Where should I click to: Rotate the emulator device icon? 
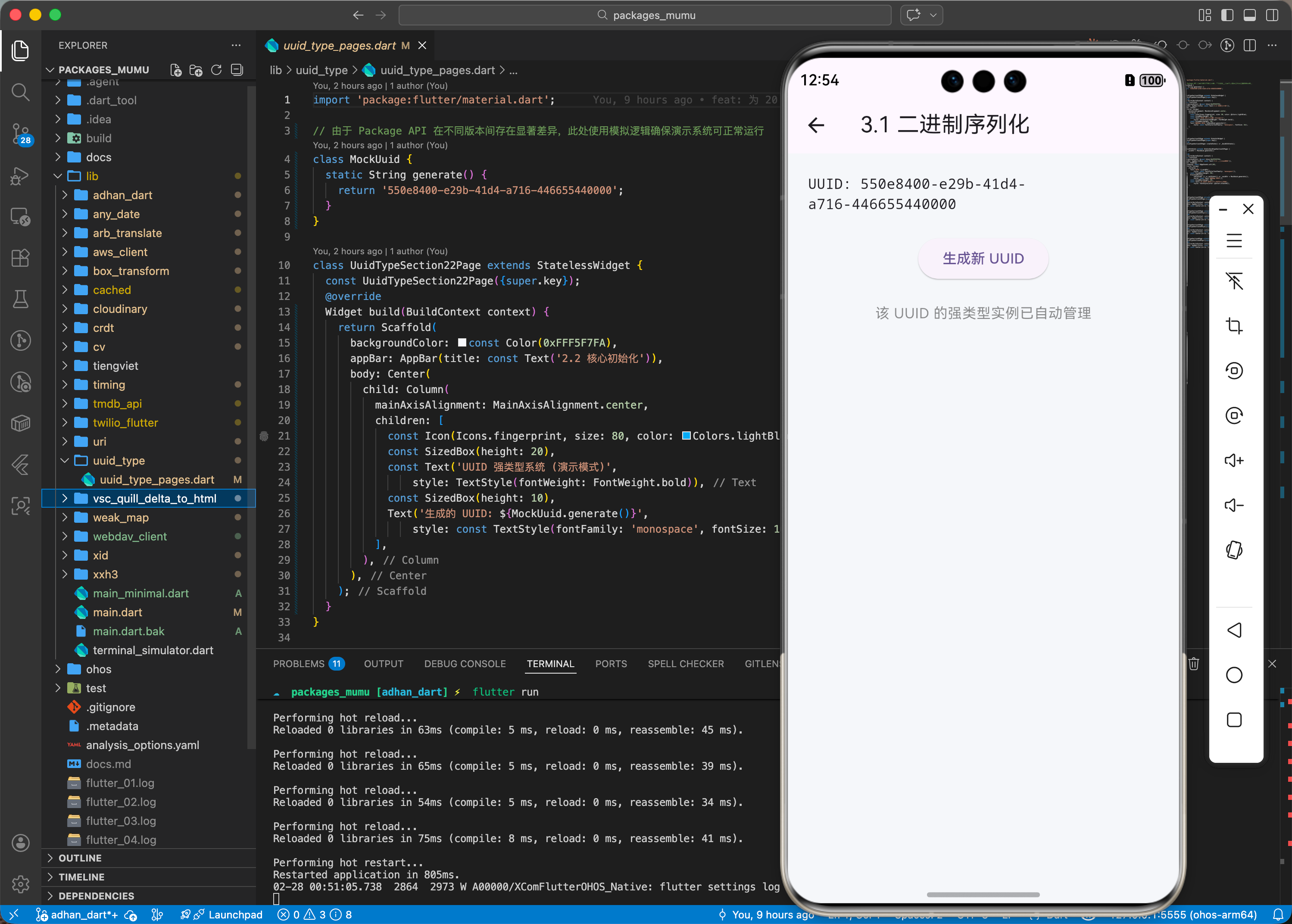click(x=1233, y=550)
